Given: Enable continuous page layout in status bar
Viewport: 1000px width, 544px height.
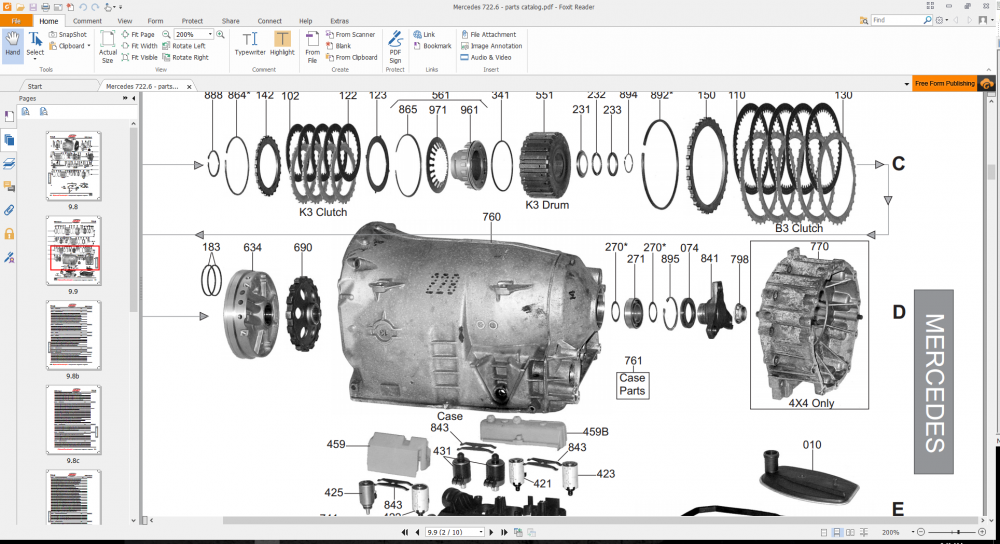Looking at the screenshot, I should 837,532.
